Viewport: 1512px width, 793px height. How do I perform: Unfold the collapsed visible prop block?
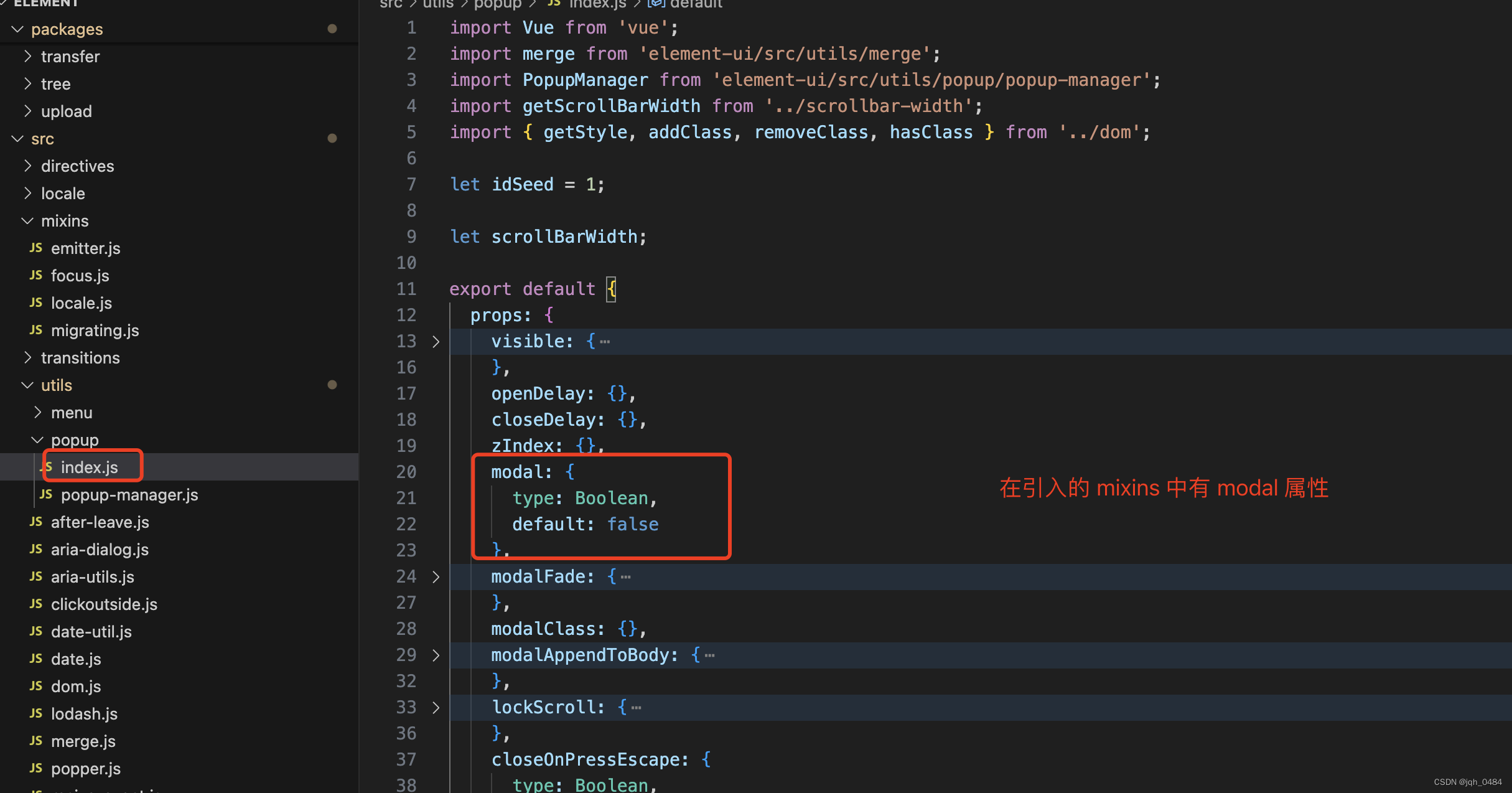click(436, 342)
